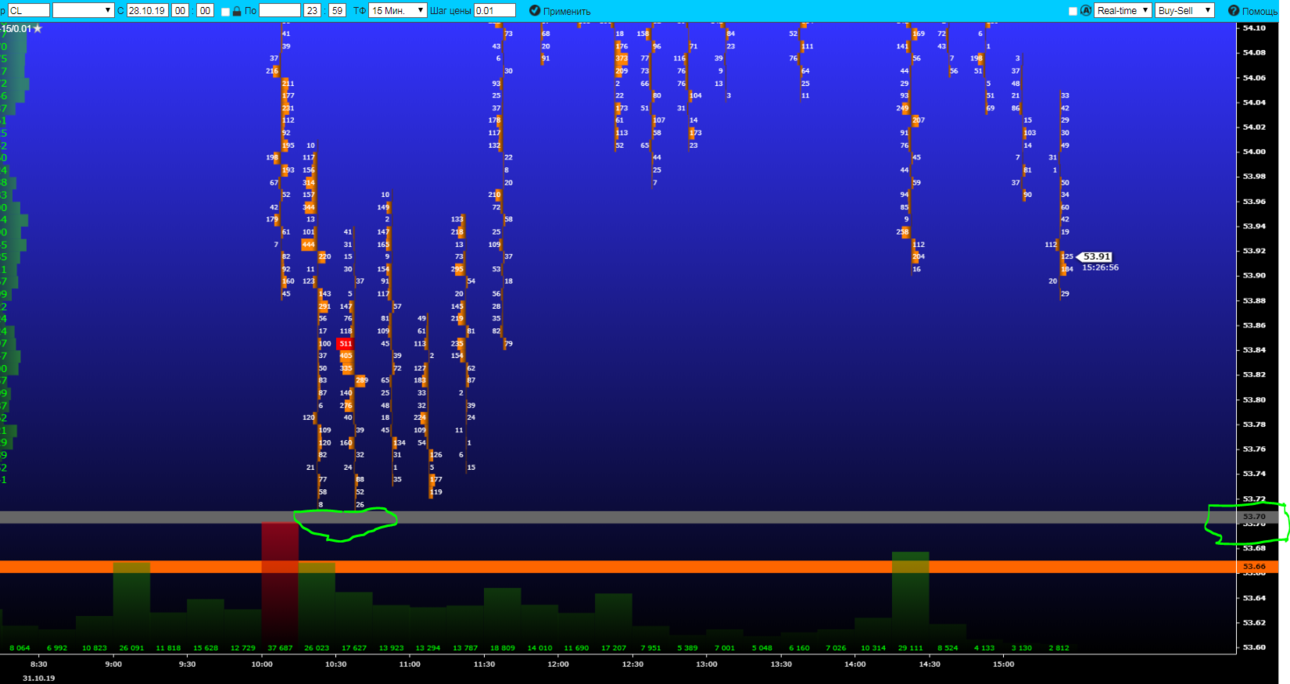Click the 54.00 price axis label

point(1253,151)
